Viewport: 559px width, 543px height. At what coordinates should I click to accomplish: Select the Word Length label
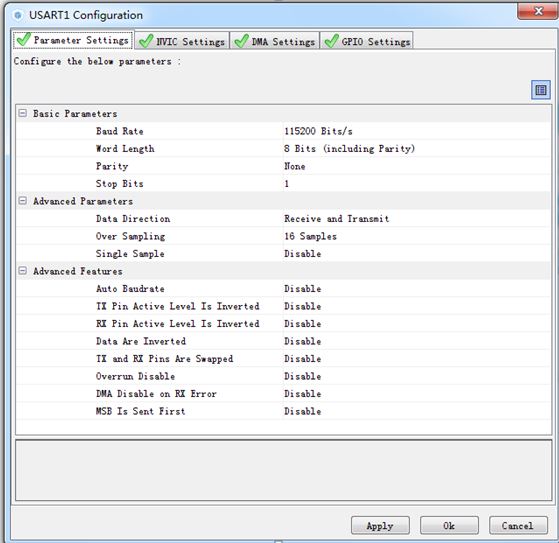[x=125, y=149]
